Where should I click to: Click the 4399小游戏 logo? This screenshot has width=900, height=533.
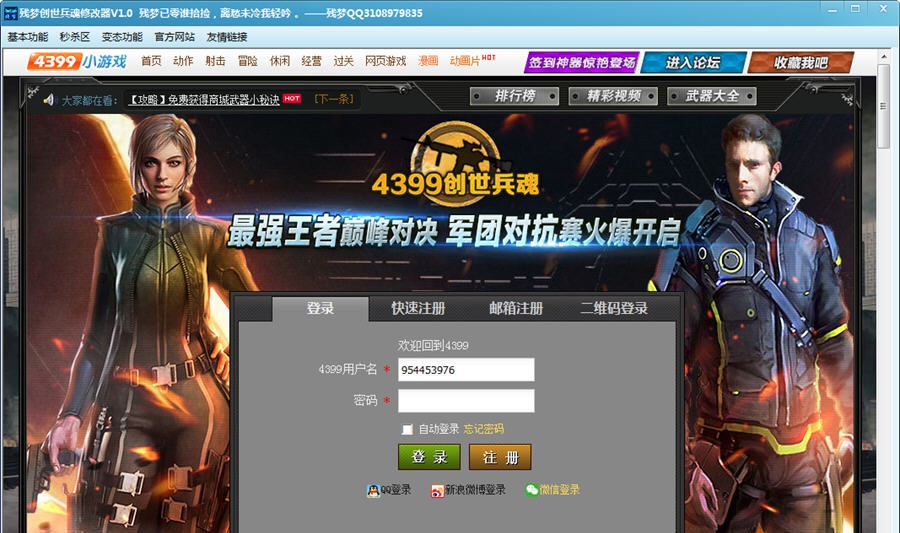point(77,61)
